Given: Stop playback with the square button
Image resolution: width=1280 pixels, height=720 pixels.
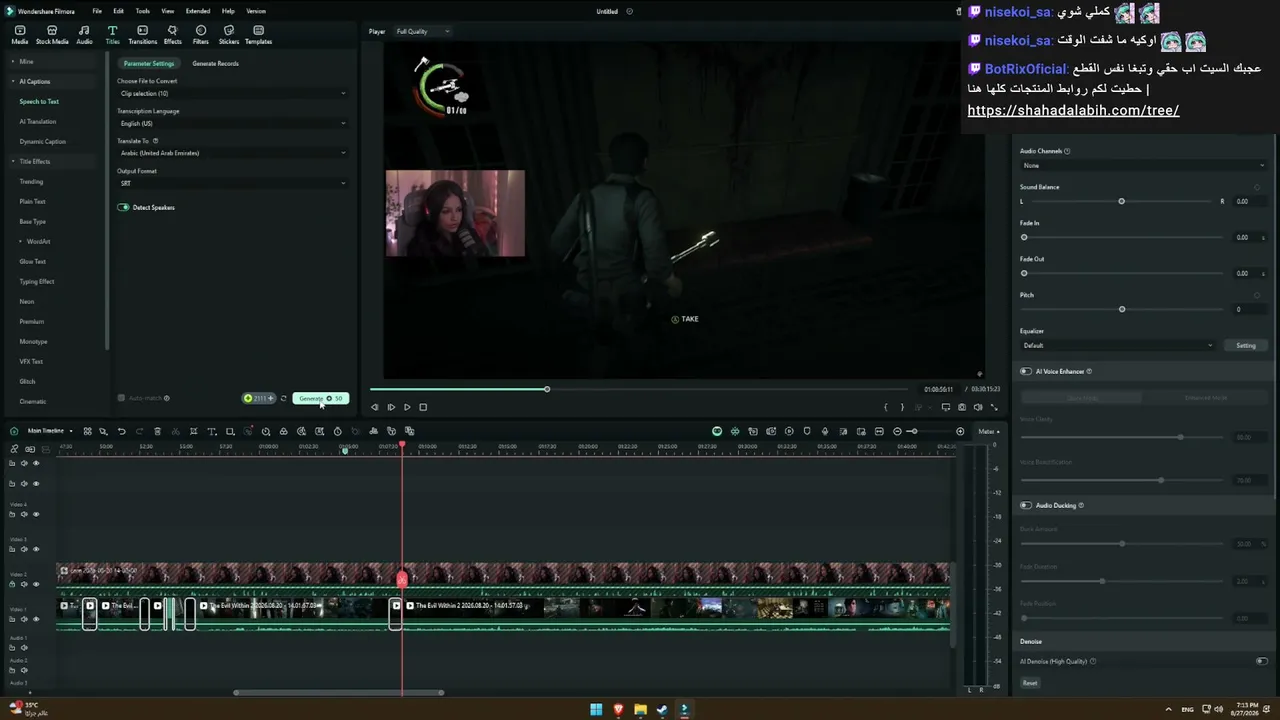Looking at the screenshot, I should click(x=423, y=407).
